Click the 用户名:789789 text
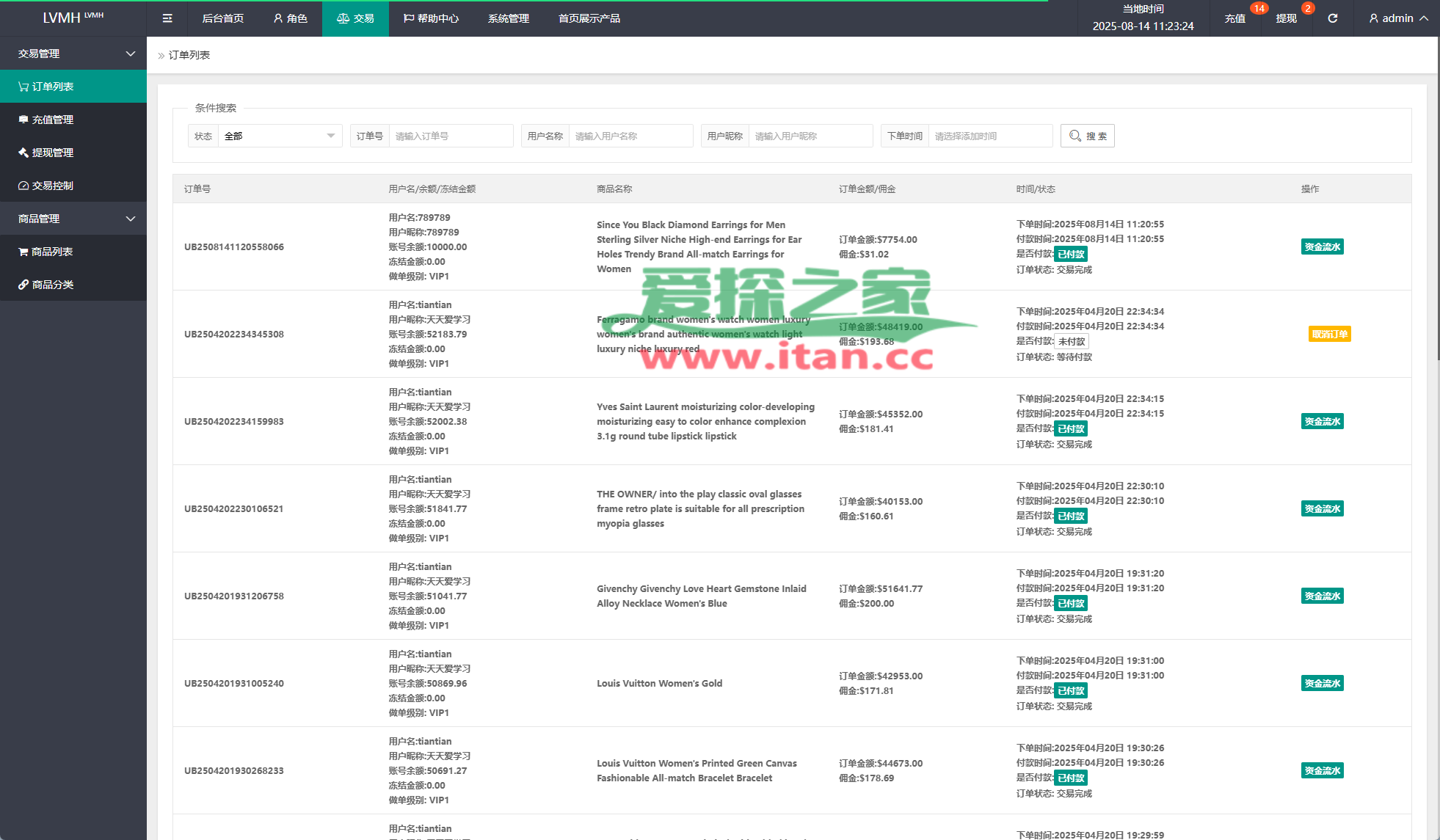This screenshot has width=1440, height=840. [x=419, y=217]
